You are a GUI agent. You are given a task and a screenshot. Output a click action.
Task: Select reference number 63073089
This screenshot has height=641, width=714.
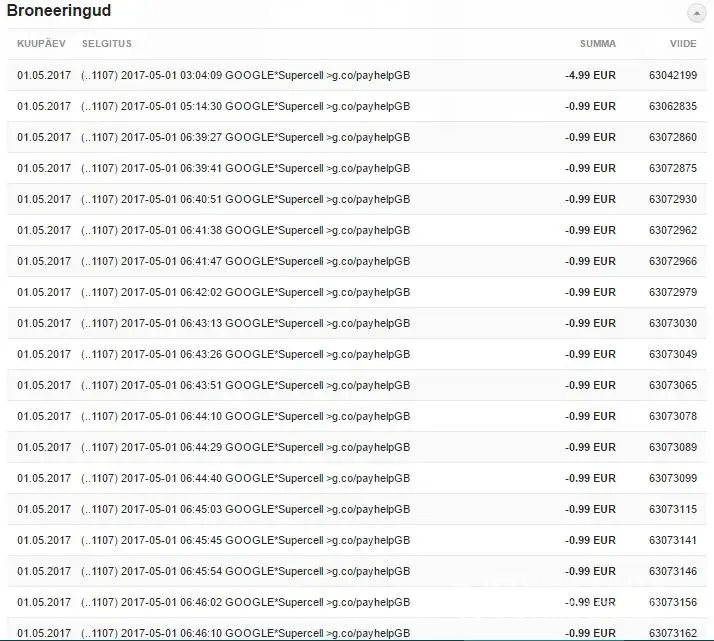click(673, 447)
